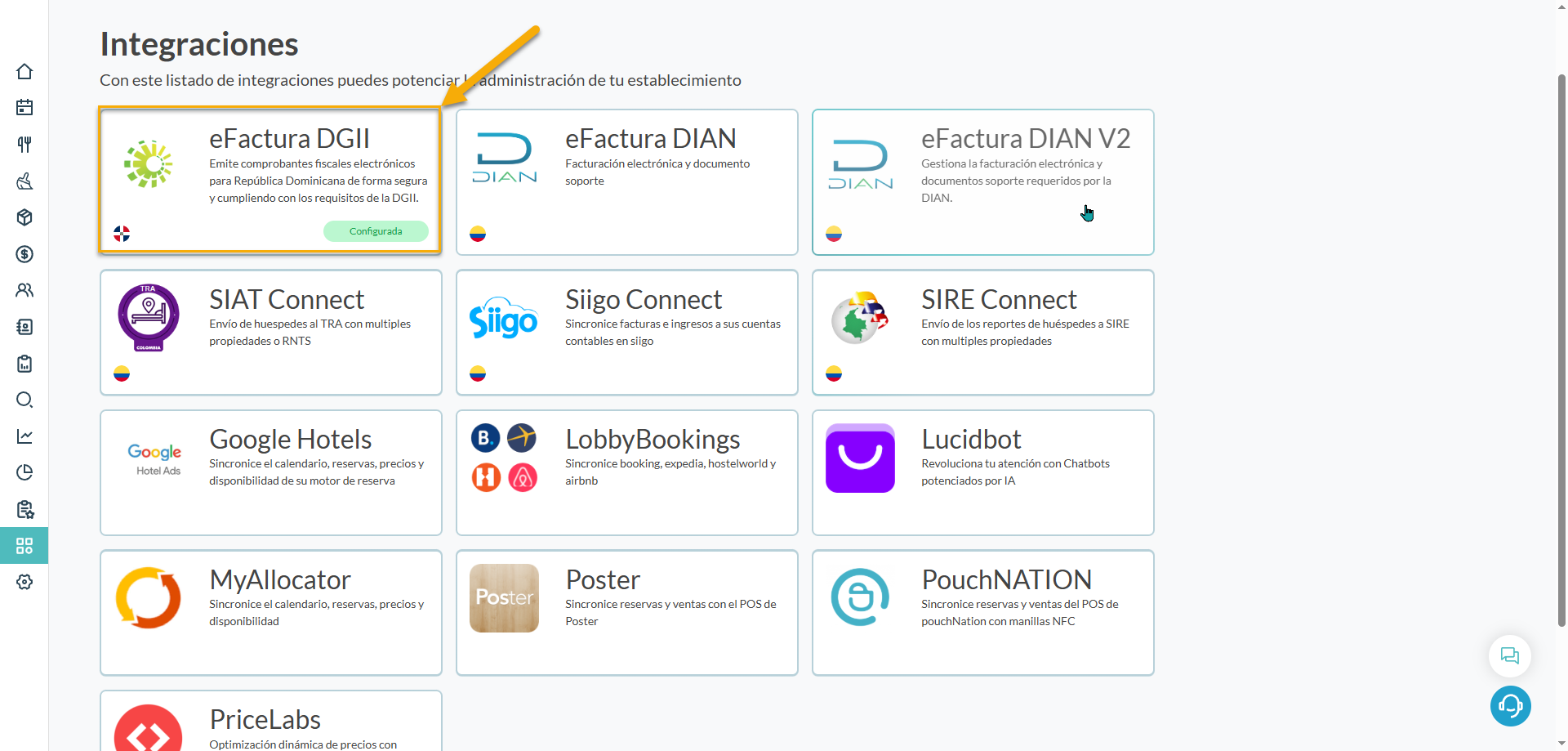Viewport: 1568px width, 751px height.
Task: Click the Google Hotel Ads logo
Action: 154,459
